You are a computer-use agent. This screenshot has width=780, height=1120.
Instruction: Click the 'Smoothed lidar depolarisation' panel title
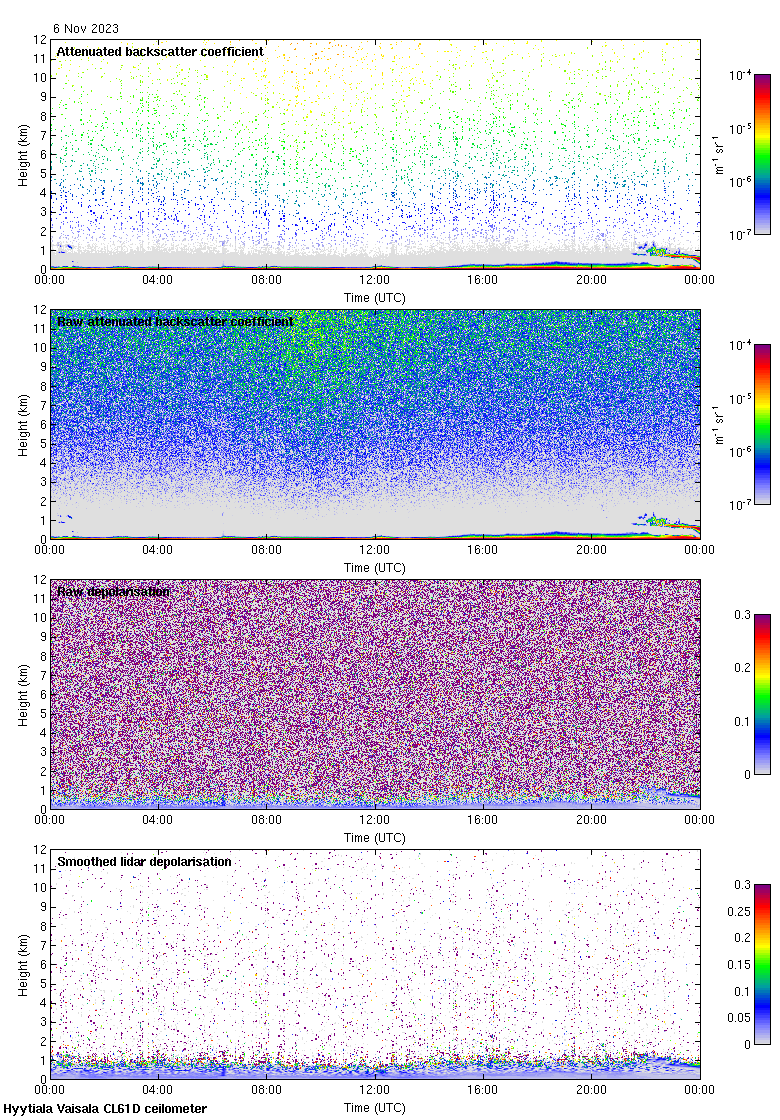point(144,861)
